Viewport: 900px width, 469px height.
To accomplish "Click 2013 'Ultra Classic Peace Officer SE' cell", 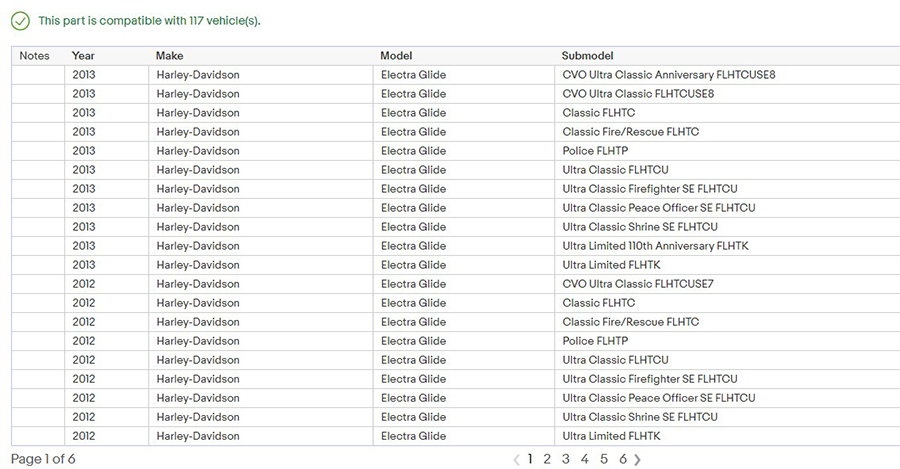I will click(727, 207).
